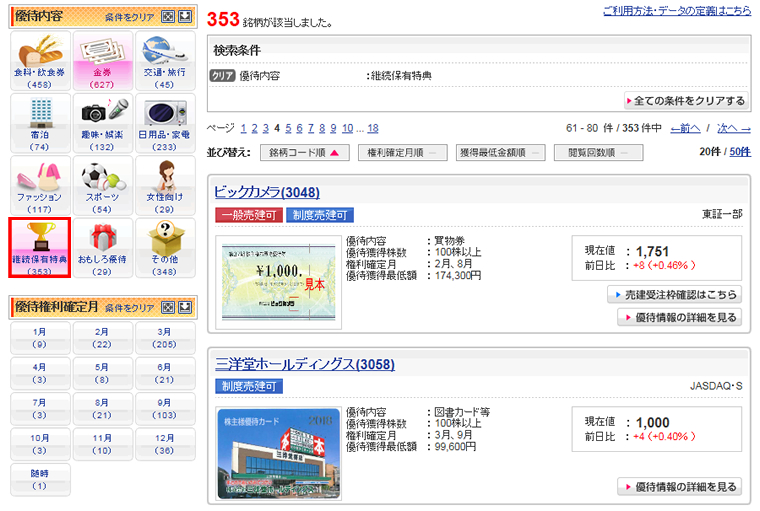Sort by 銘柄コード順
760x511 pixels.
pos(304,153)
